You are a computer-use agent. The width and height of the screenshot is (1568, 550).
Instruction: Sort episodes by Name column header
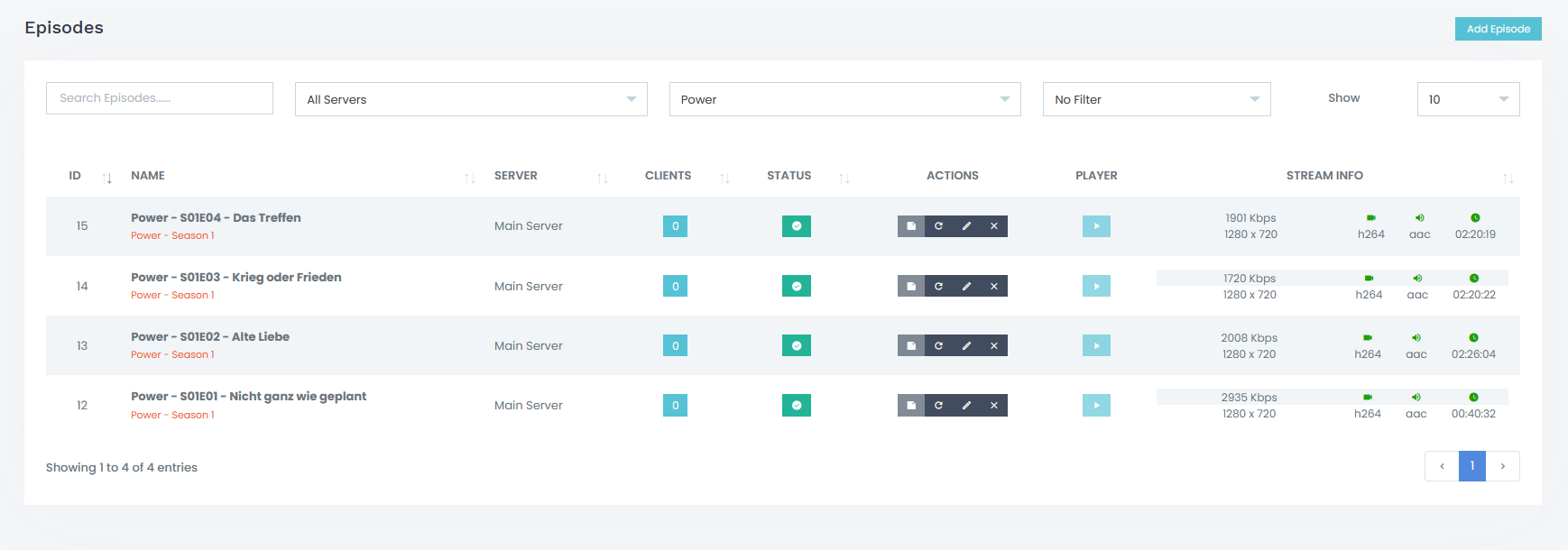tap(148, 176)
